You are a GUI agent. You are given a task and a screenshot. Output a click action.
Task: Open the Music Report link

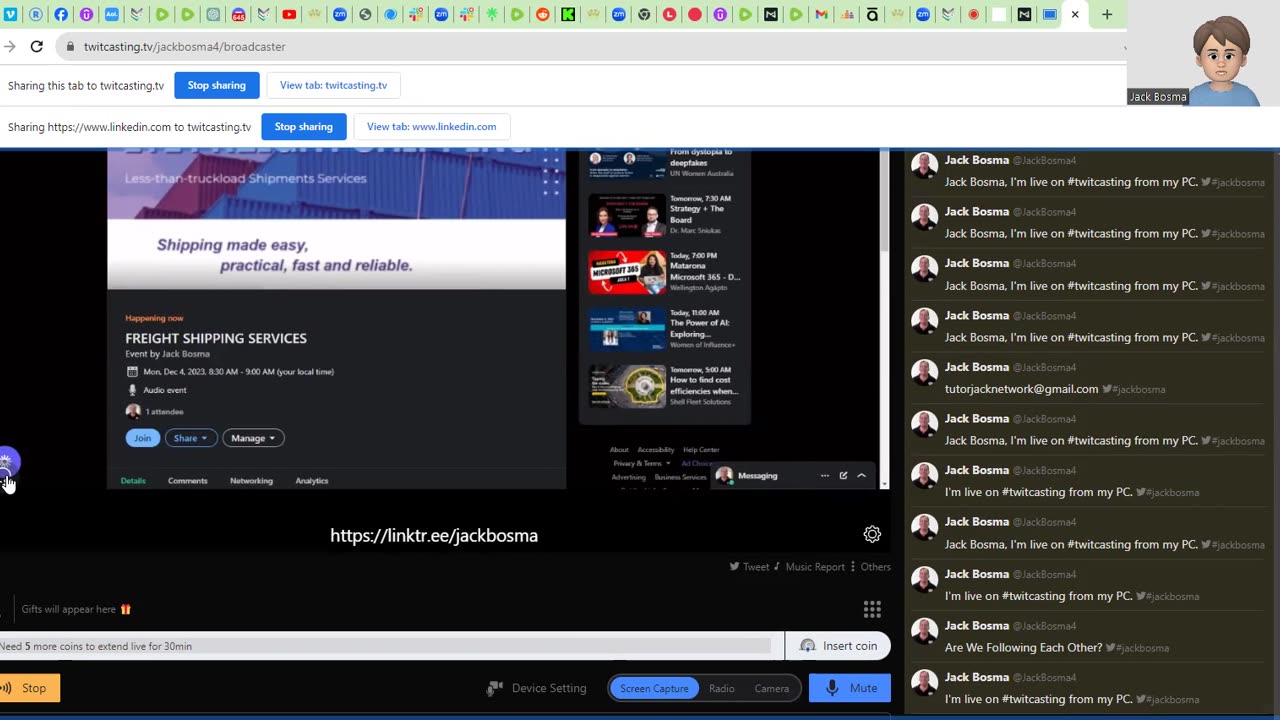click(809, 567)
